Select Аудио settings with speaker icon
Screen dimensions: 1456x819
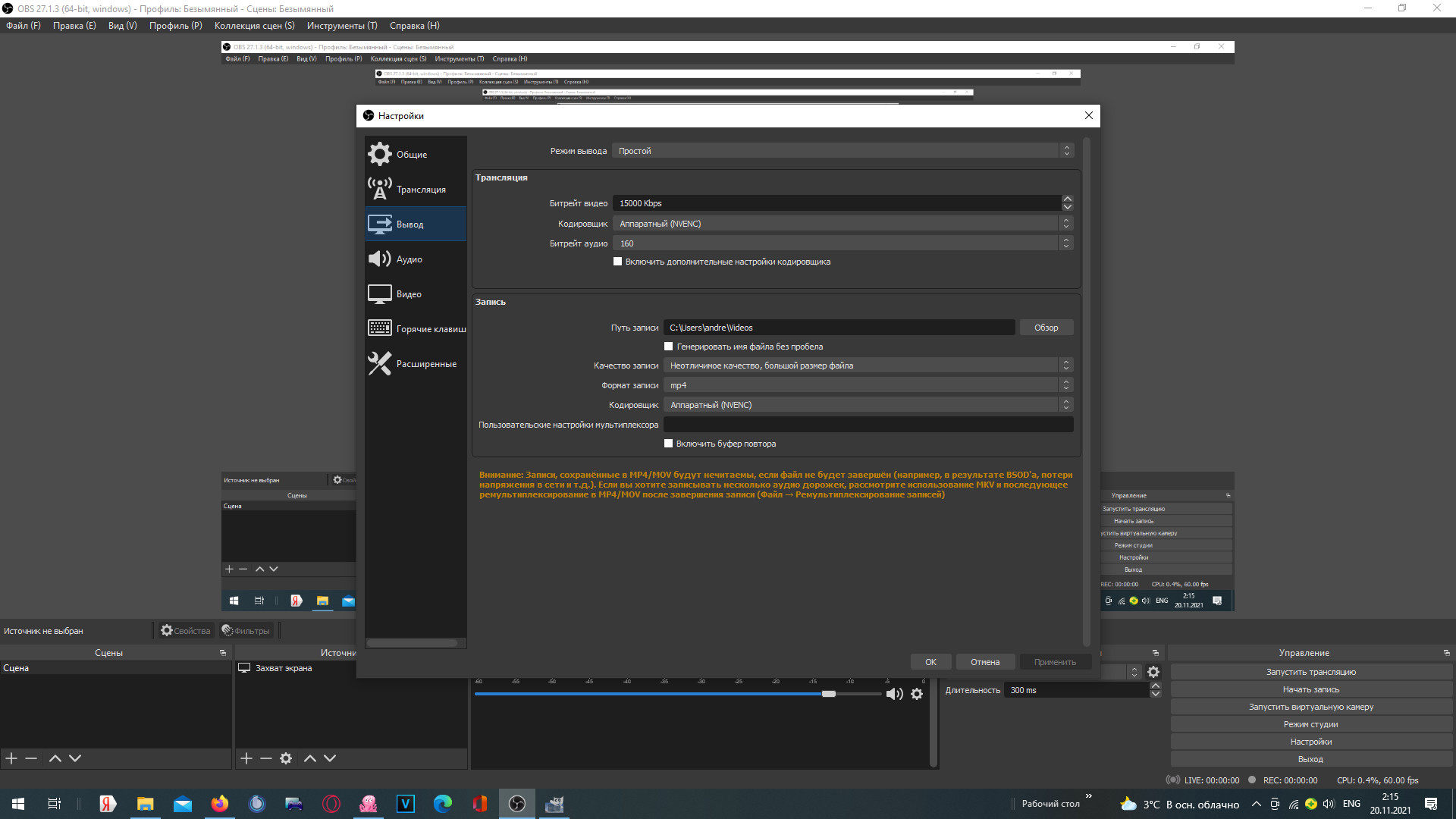click(409, 259)
